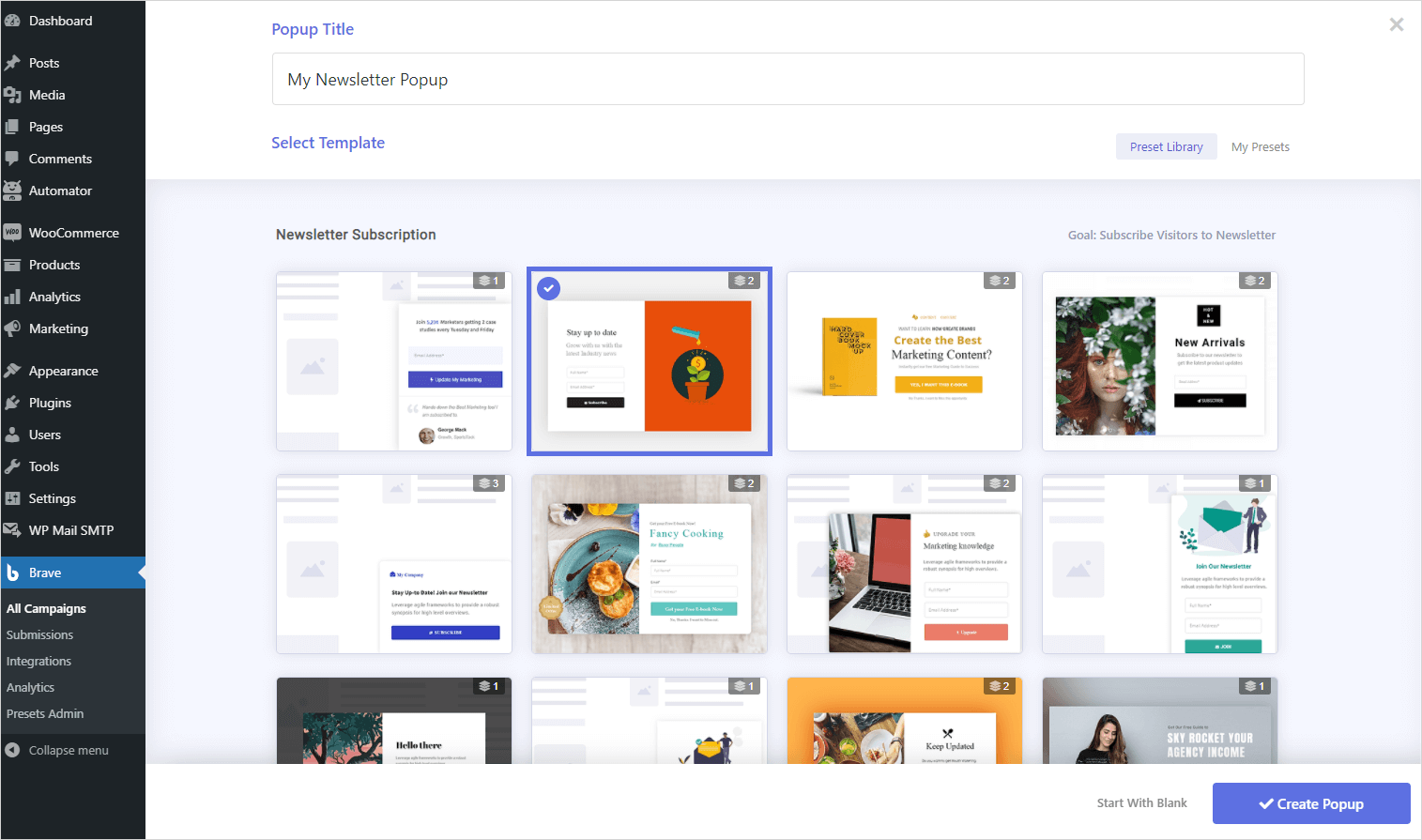Click Goal: Subscribe Visitors to Newsletter text
This screenshot has height=840, width=1422.
point(1171,236)
